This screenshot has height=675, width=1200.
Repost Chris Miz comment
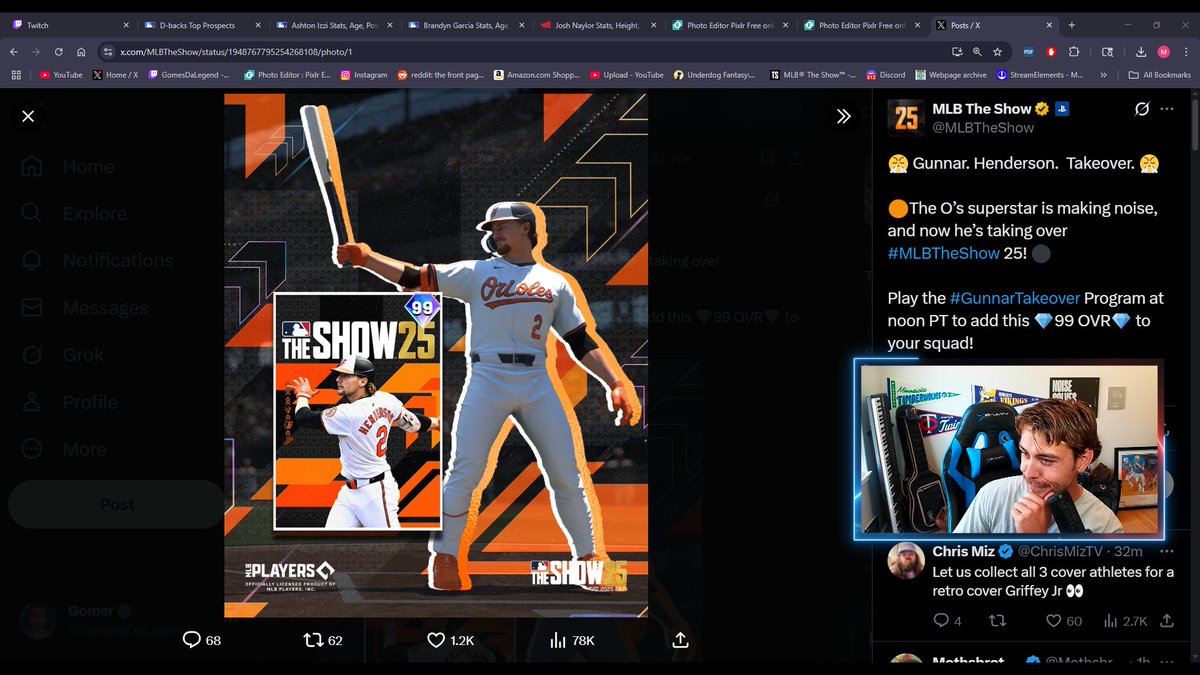[x=997, y=621]
